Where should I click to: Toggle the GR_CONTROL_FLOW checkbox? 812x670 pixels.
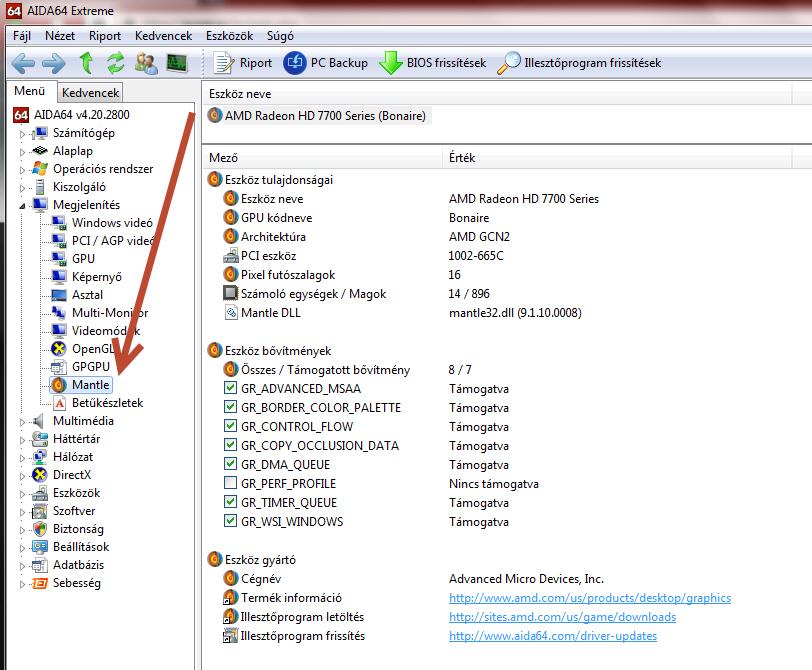click(x=230, y=426)
